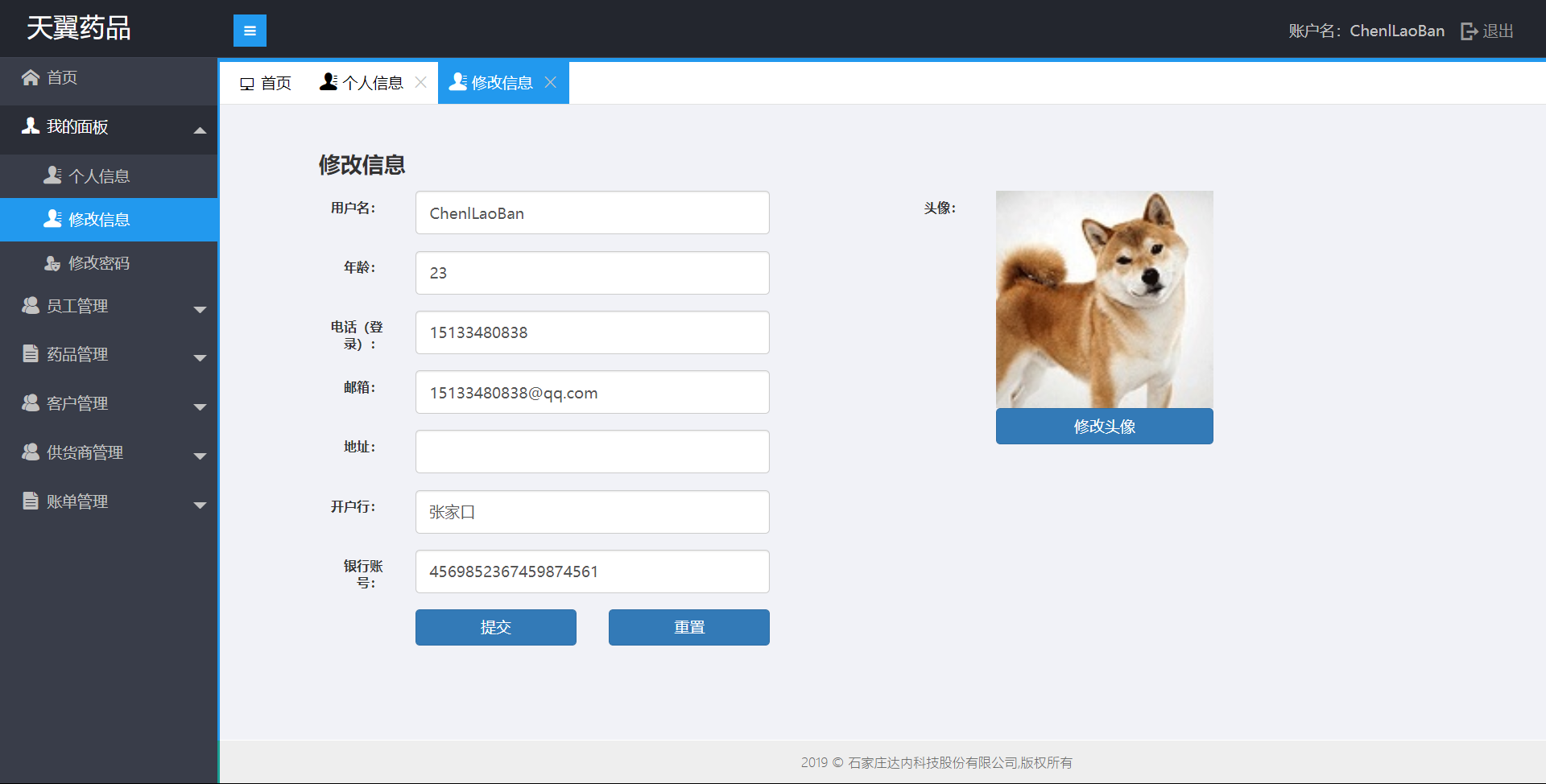This screenshot has height=784, width=1546.
Task: Click the 账单管理 document icon
Action: (x=31, y=501)
